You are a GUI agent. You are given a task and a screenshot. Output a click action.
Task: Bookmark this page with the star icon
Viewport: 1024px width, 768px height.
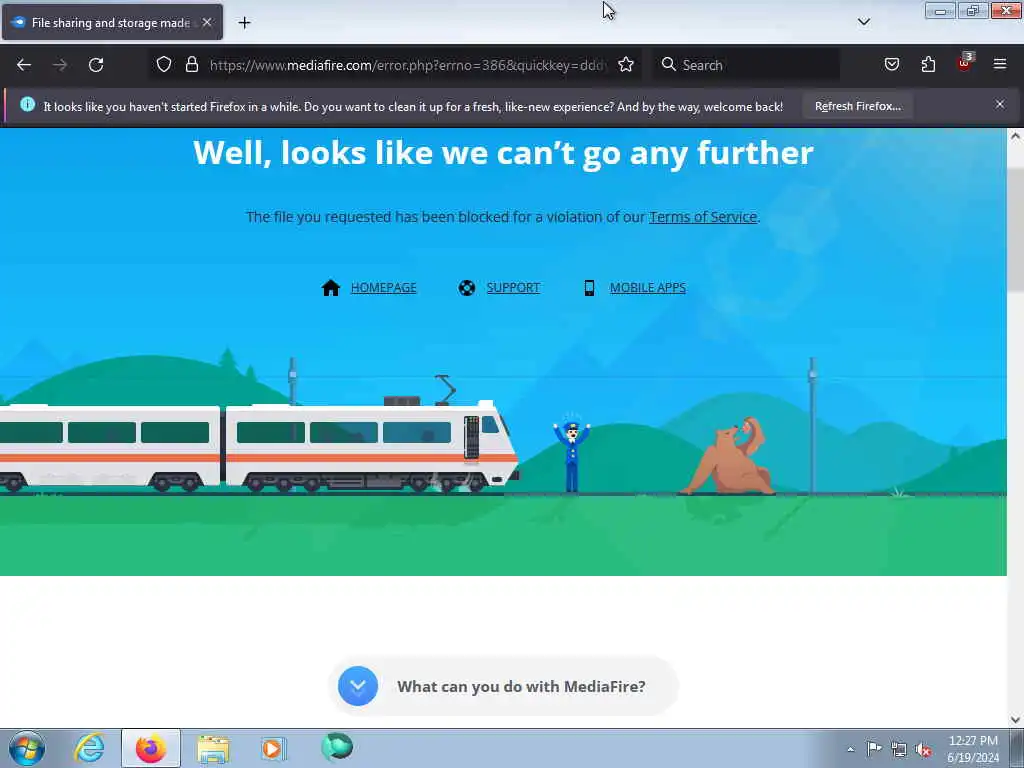[x=626, y=64]
